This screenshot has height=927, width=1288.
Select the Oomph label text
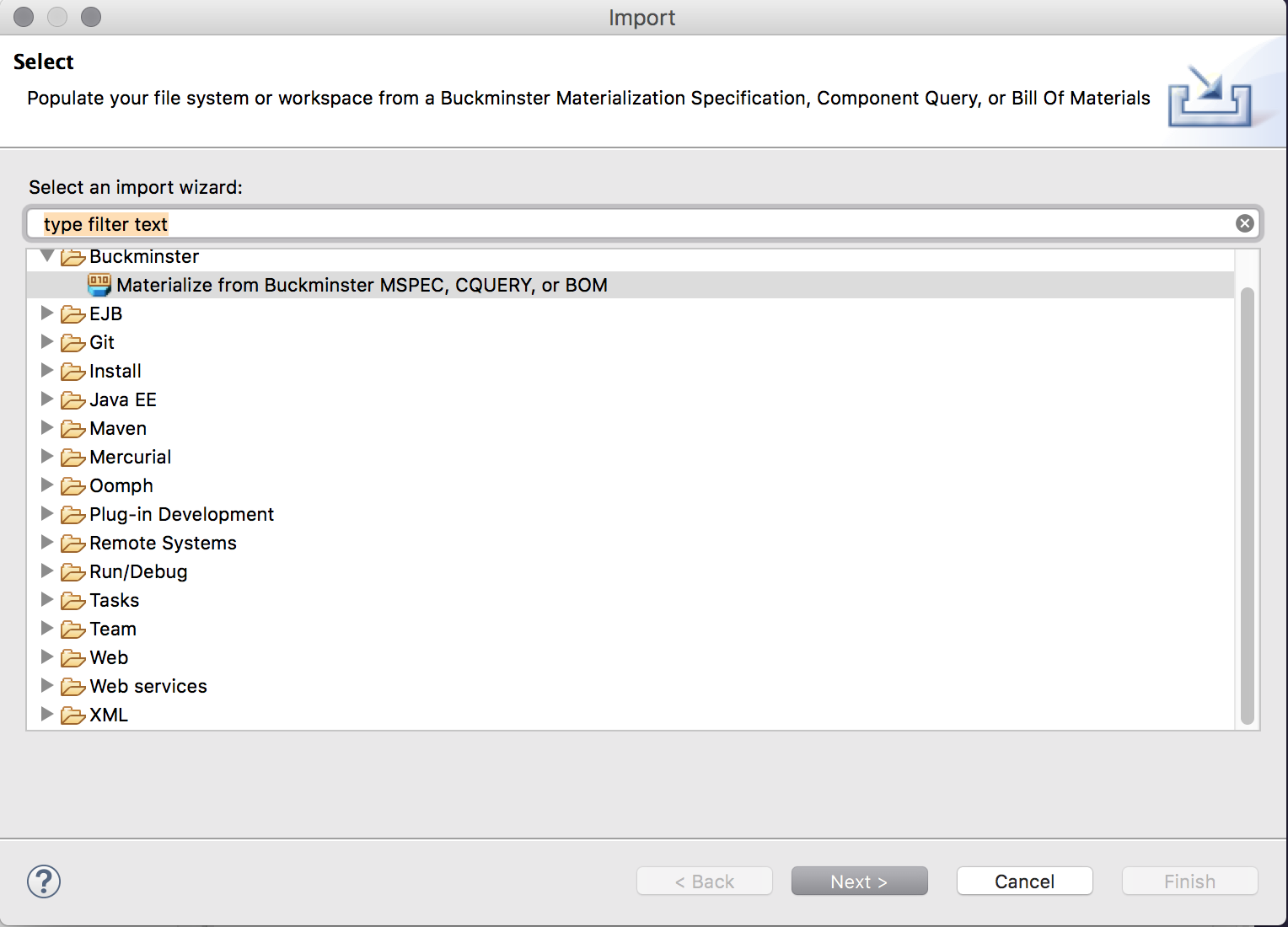121,485
